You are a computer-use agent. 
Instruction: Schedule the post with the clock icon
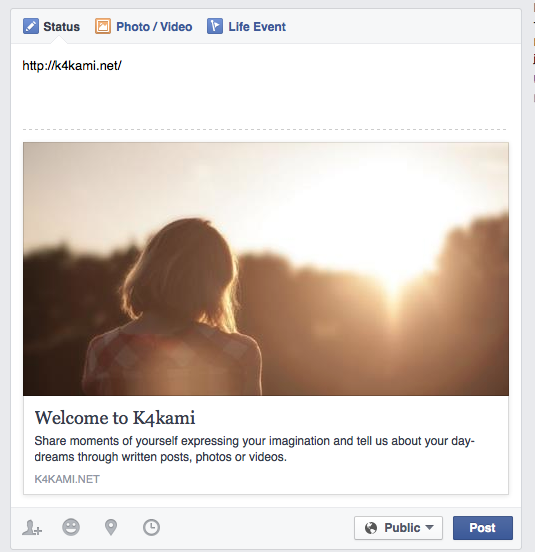tap(151, 527)
